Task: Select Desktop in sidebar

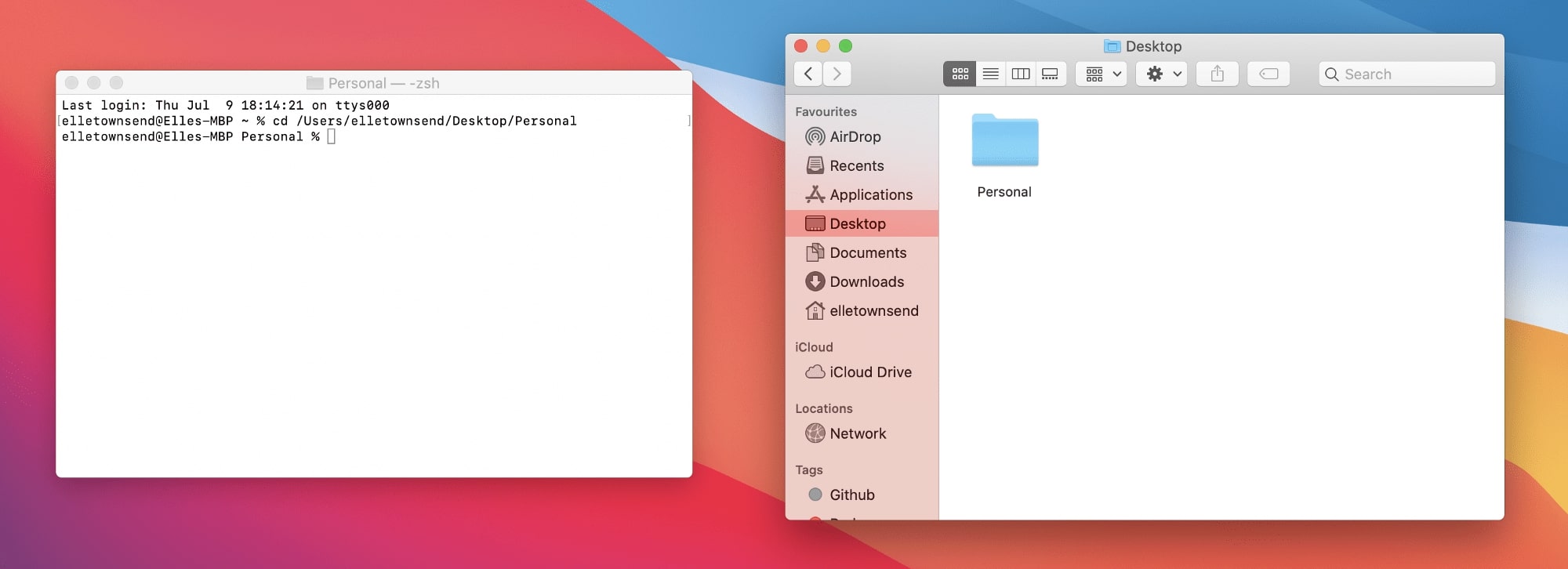Action: coord(862,223)
